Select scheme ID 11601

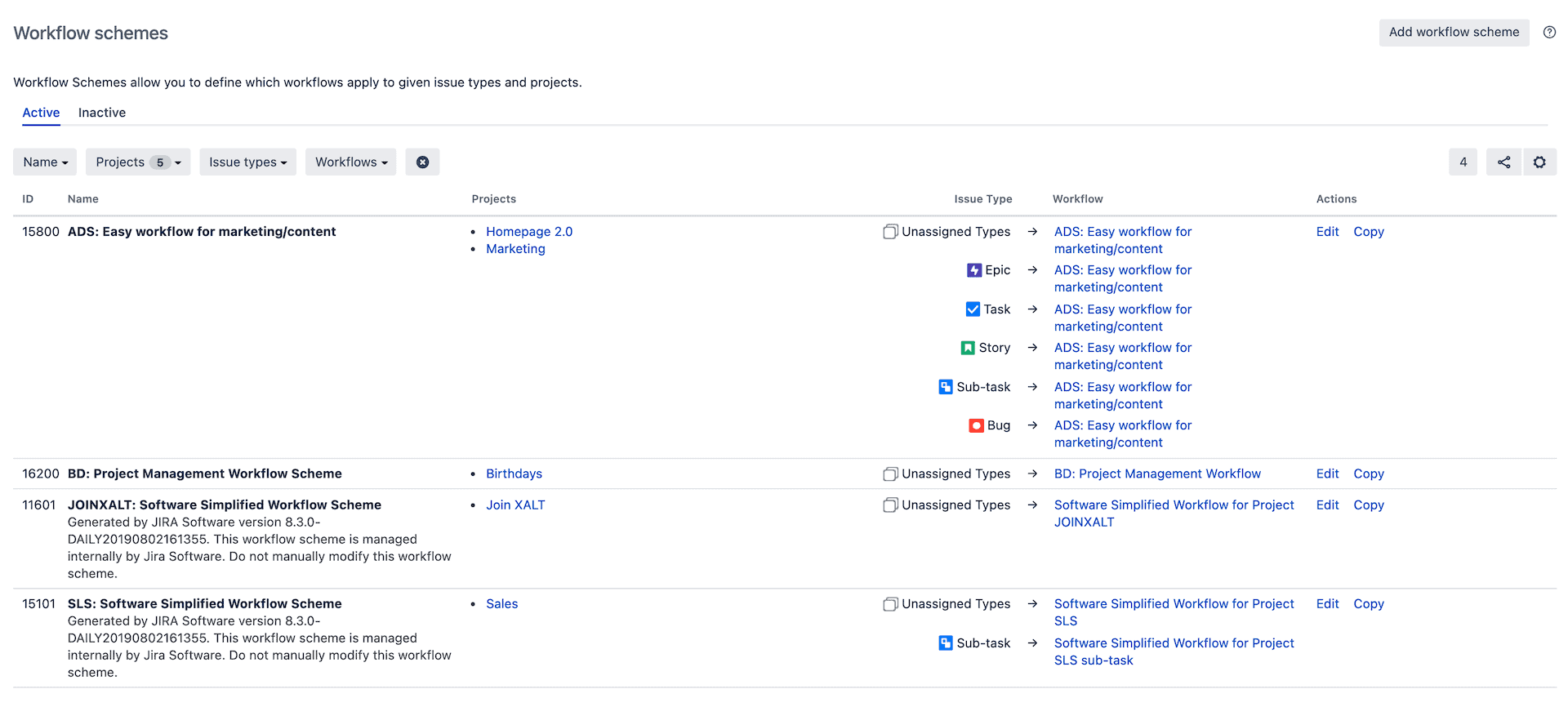click(x=39, y=505)
